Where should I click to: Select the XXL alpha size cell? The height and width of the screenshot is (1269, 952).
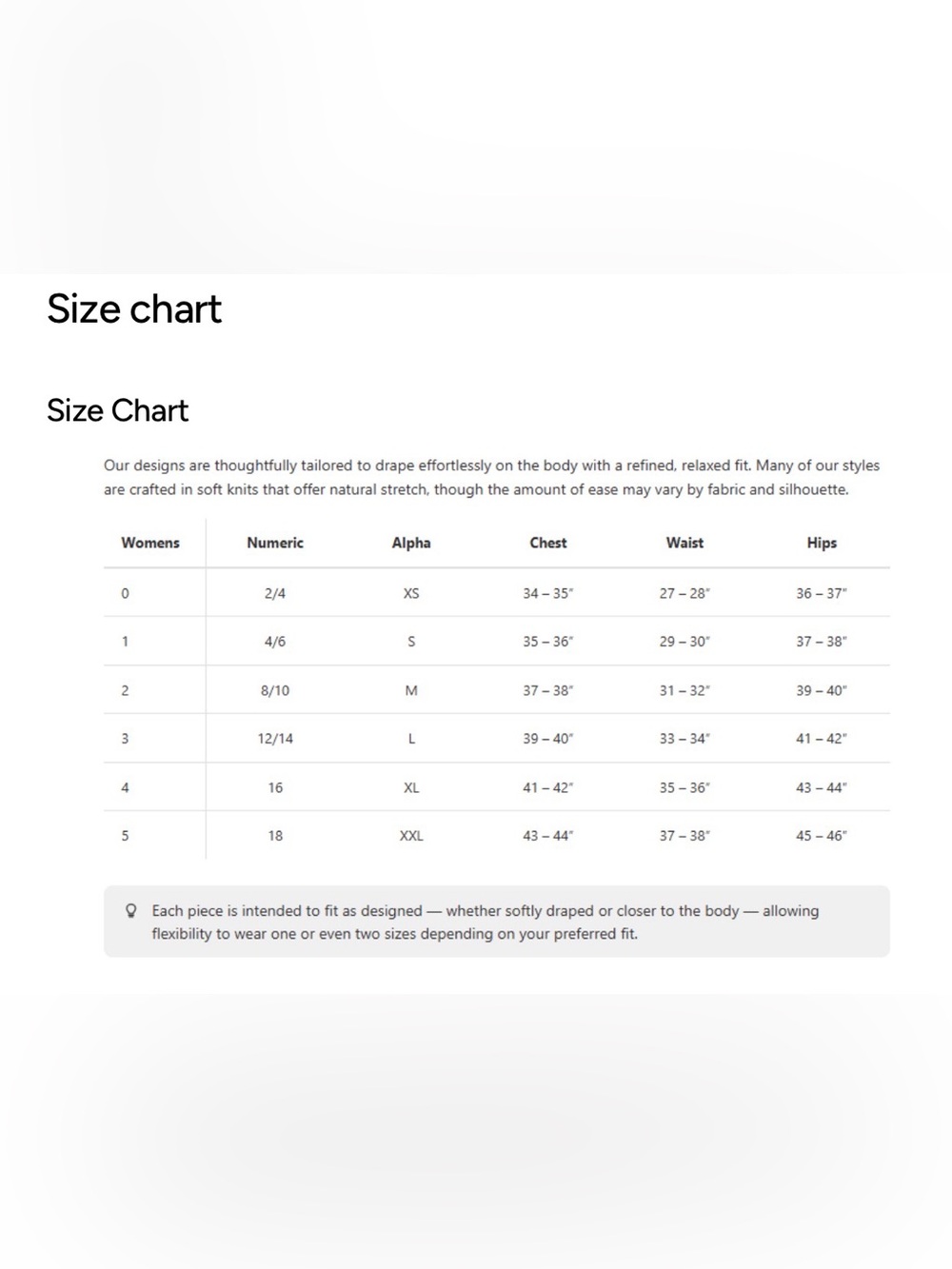pyautogui.click(x=411, y=836)
